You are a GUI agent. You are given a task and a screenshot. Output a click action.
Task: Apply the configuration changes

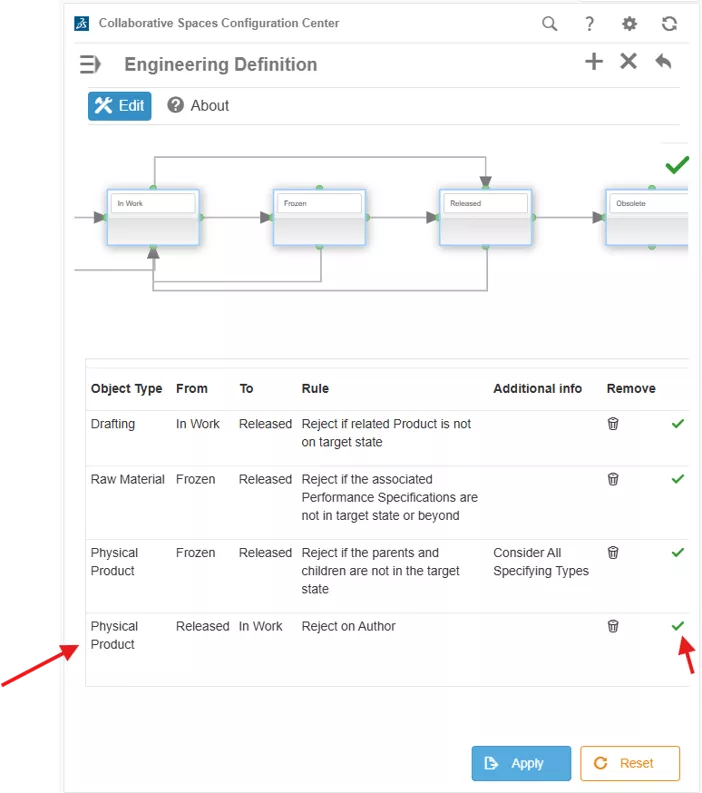(521, 763)
